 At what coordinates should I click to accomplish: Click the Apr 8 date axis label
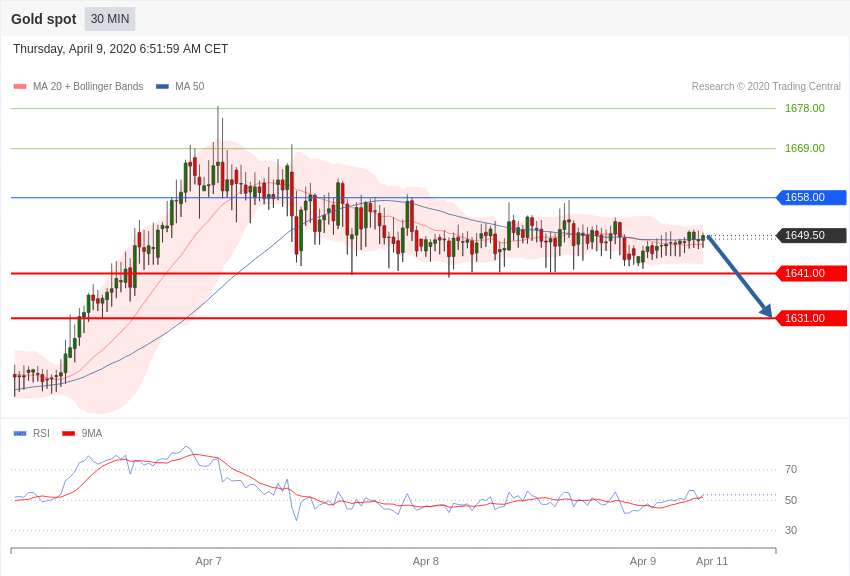426,561
